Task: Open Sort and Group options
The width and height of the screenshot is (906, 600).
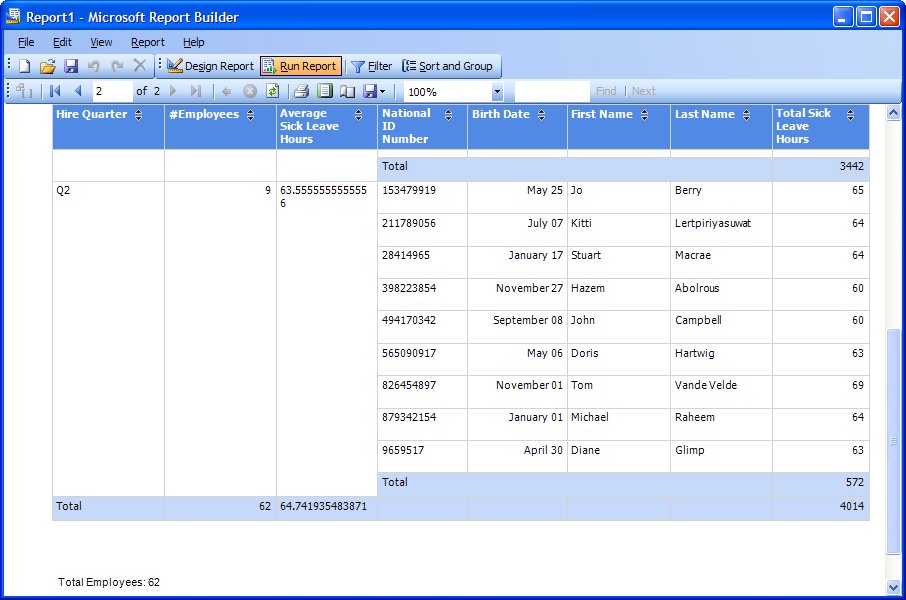Action: pos(447,66)
